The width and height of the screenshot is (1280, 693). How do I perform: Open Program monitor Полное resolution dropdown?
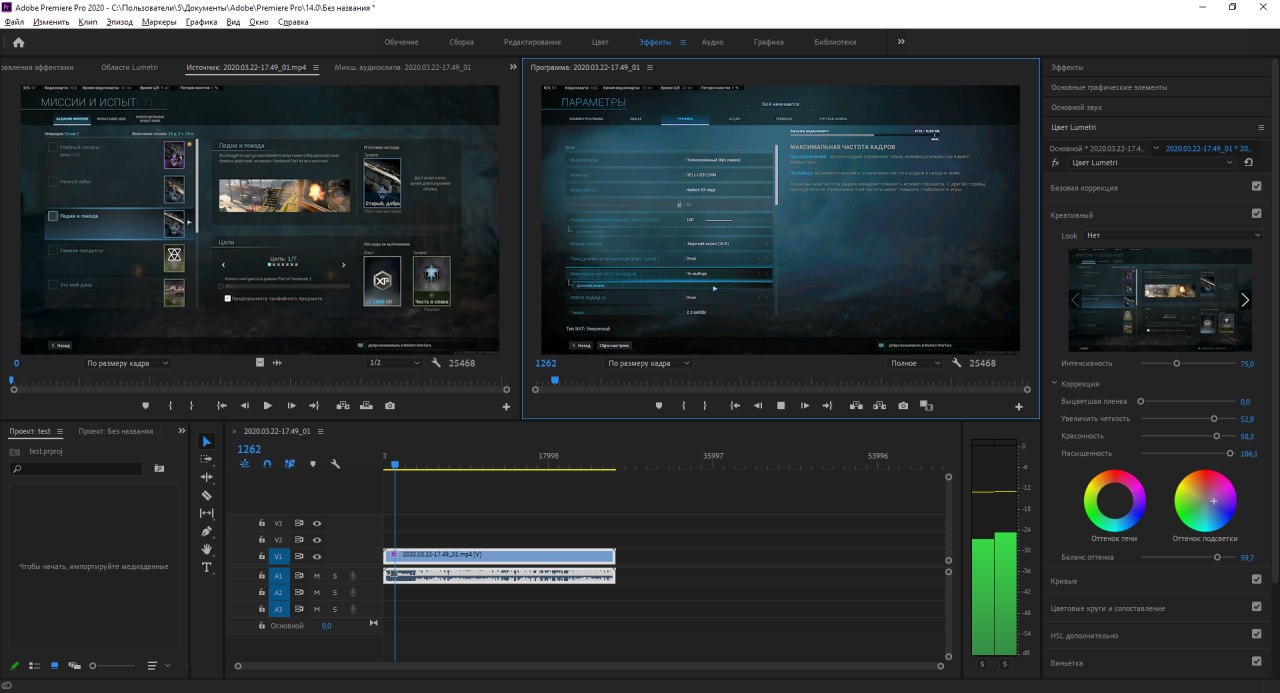click(x=915, y=363)
